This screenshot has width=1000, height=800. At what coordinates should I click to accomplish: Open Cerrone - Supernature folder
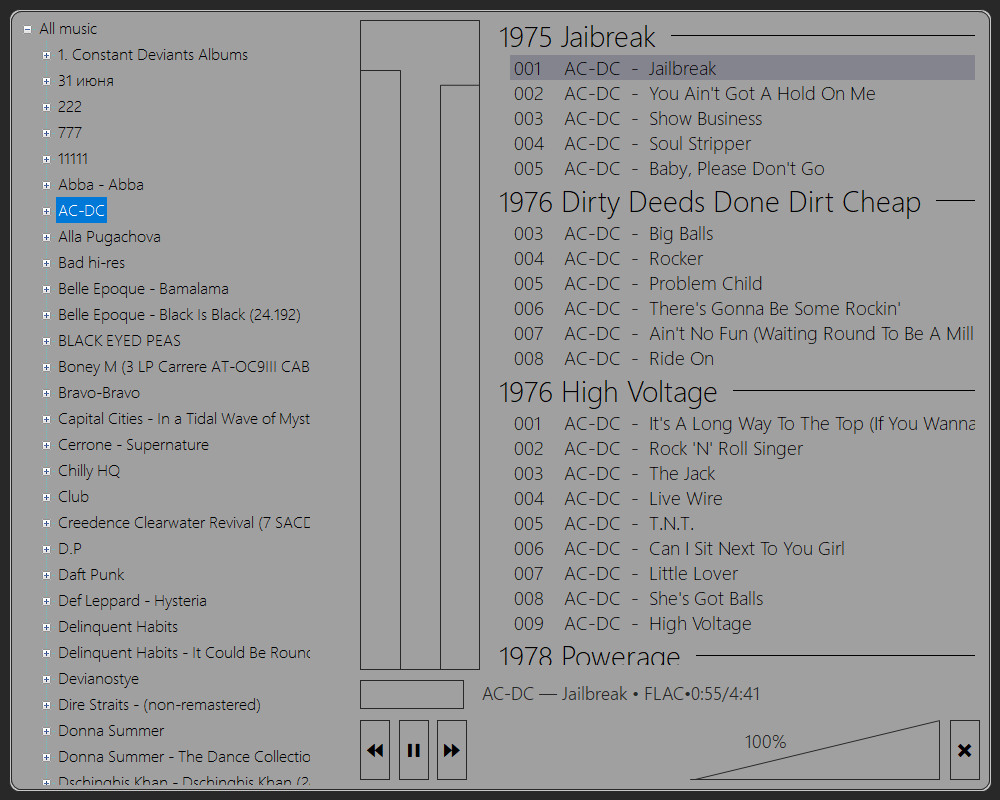pos(133,445)
